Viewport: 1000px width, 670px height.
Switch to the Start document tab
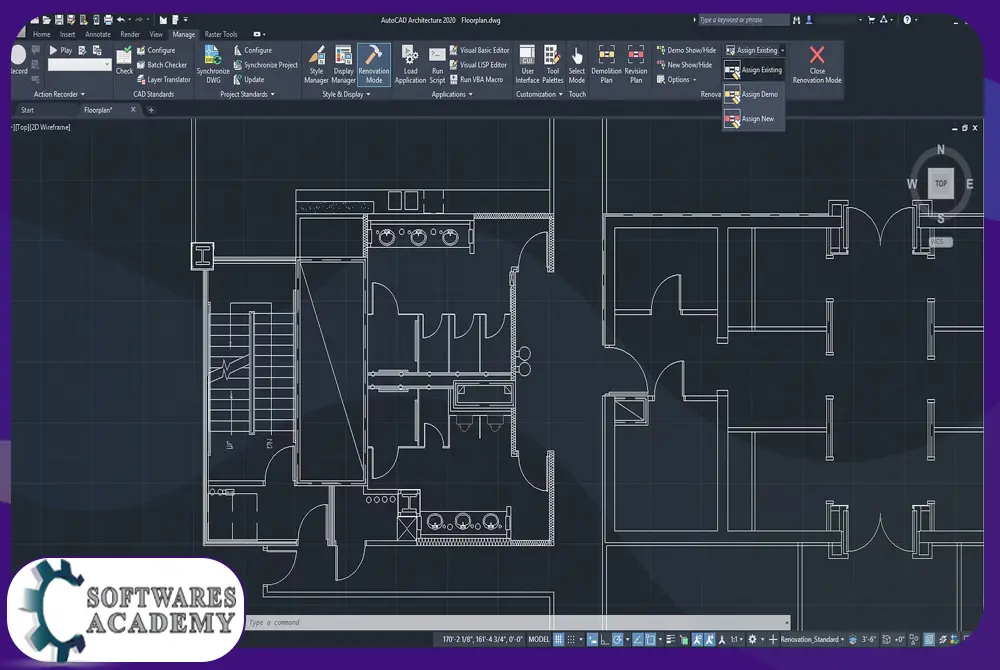(27, 110)
